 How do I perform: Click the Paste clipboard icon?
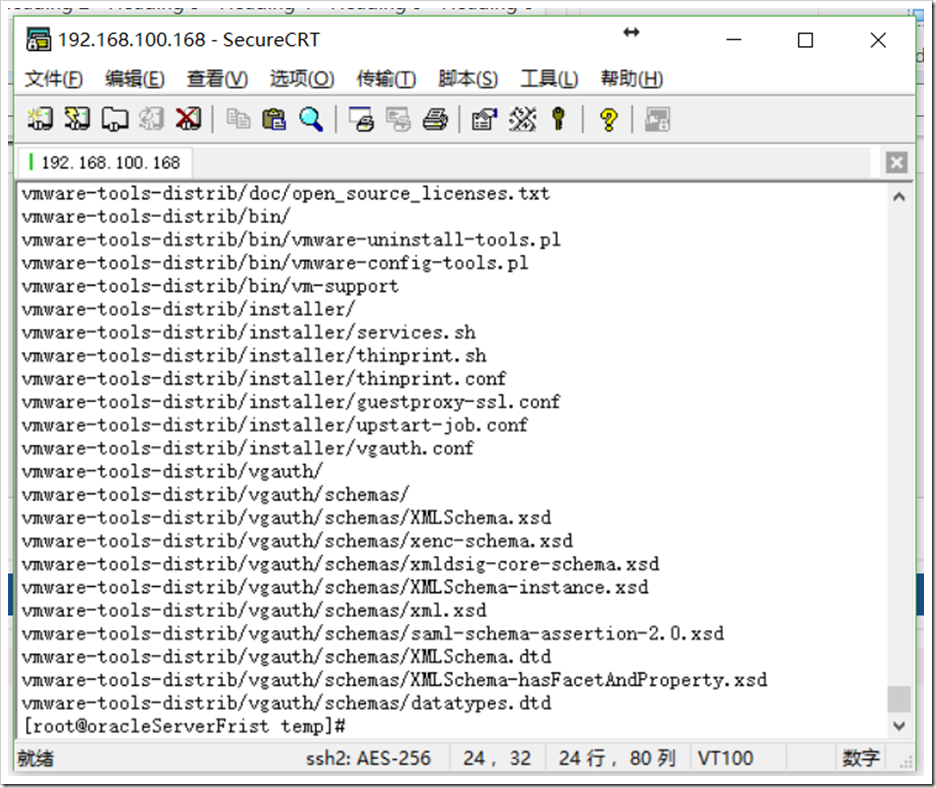coord(274,119)
